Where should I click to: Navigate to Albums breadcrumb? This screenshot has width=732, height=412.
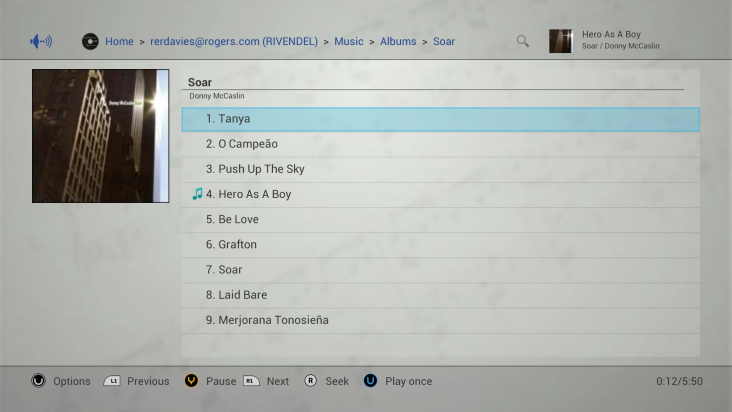coord(398,42)
